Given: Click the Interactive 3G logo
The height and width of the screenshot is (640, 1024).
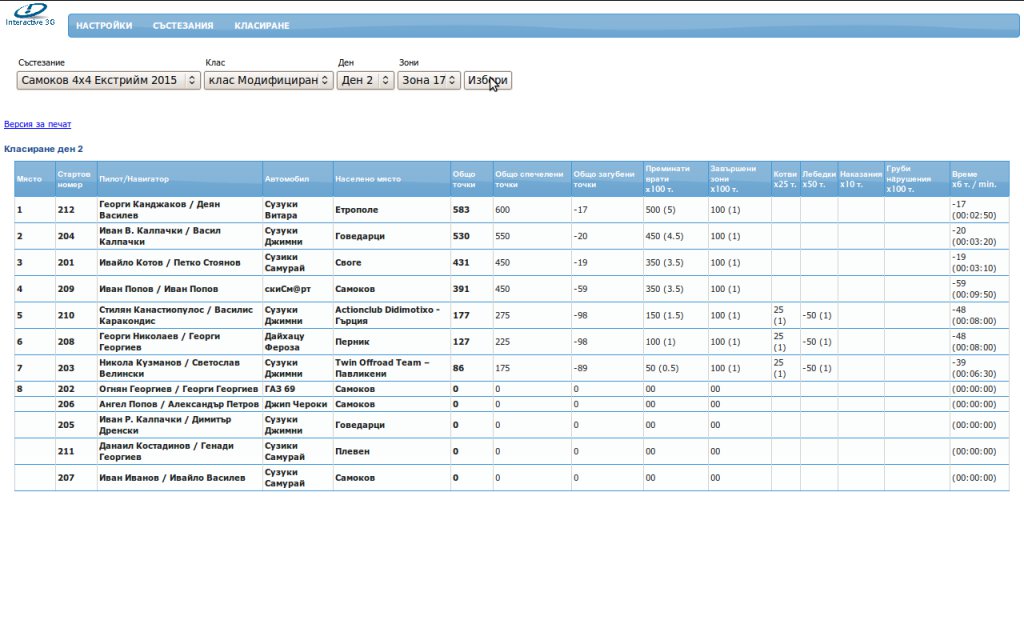Looking at the screenshot, I should click(x=30, y=14).
